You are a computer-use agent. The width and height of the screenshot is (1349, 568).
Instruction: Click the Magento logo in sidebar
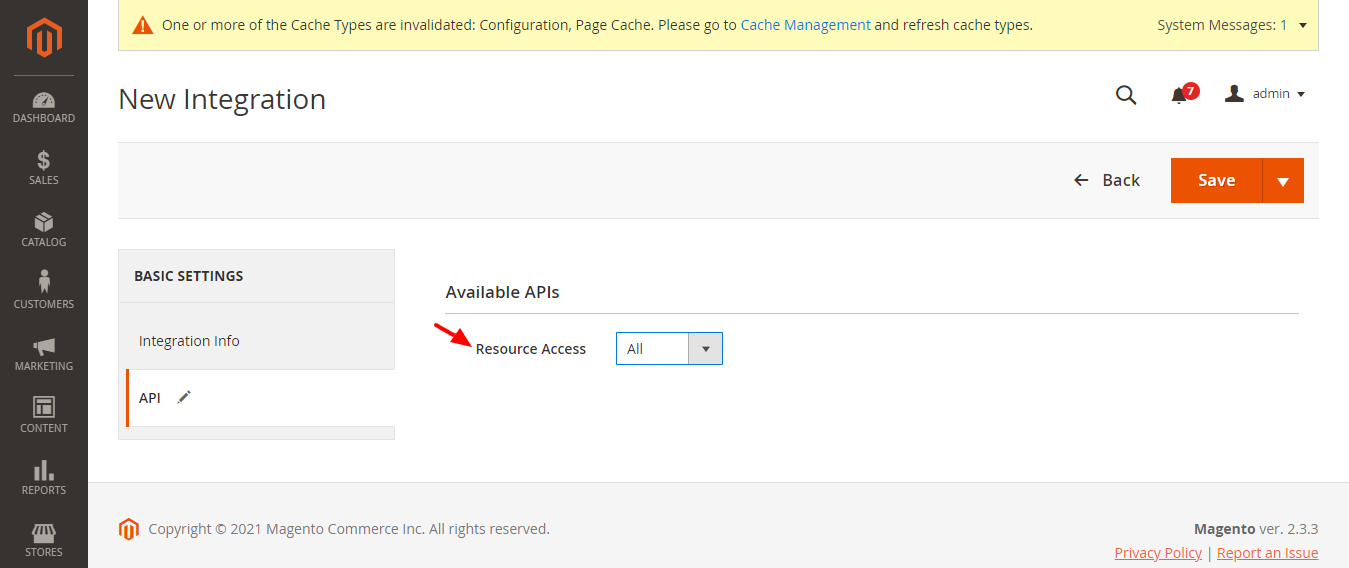44,38
